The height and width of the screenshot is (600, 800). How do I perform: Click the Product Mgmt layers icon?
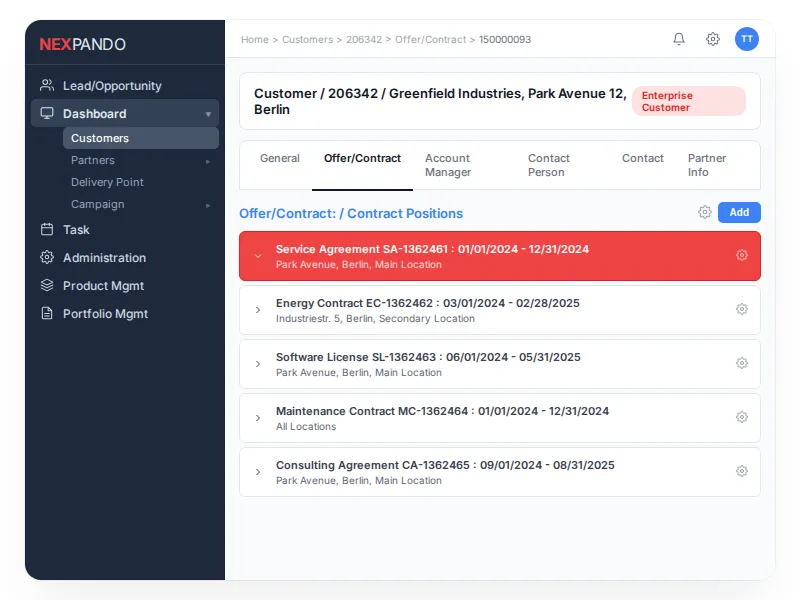[47, 285]
